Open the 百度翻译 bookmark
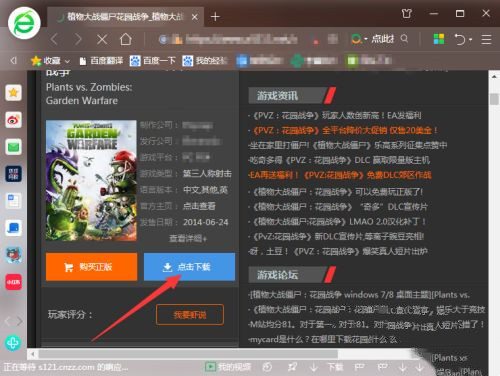The height and width of the screenshot is (376, 500). pos(102,61)
